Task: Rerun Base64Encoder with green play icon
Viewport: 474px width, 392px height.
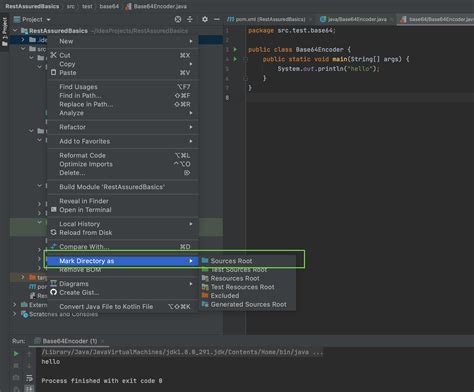Action: [16, 354]
